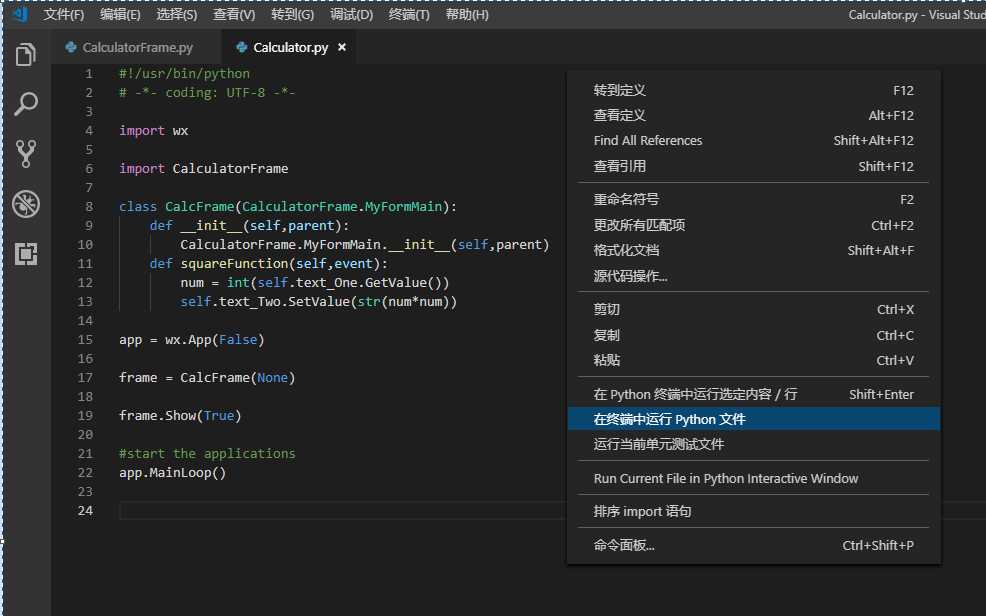
Task: Select Run Current File in Python Interactive Window
Action: point(753,479)
